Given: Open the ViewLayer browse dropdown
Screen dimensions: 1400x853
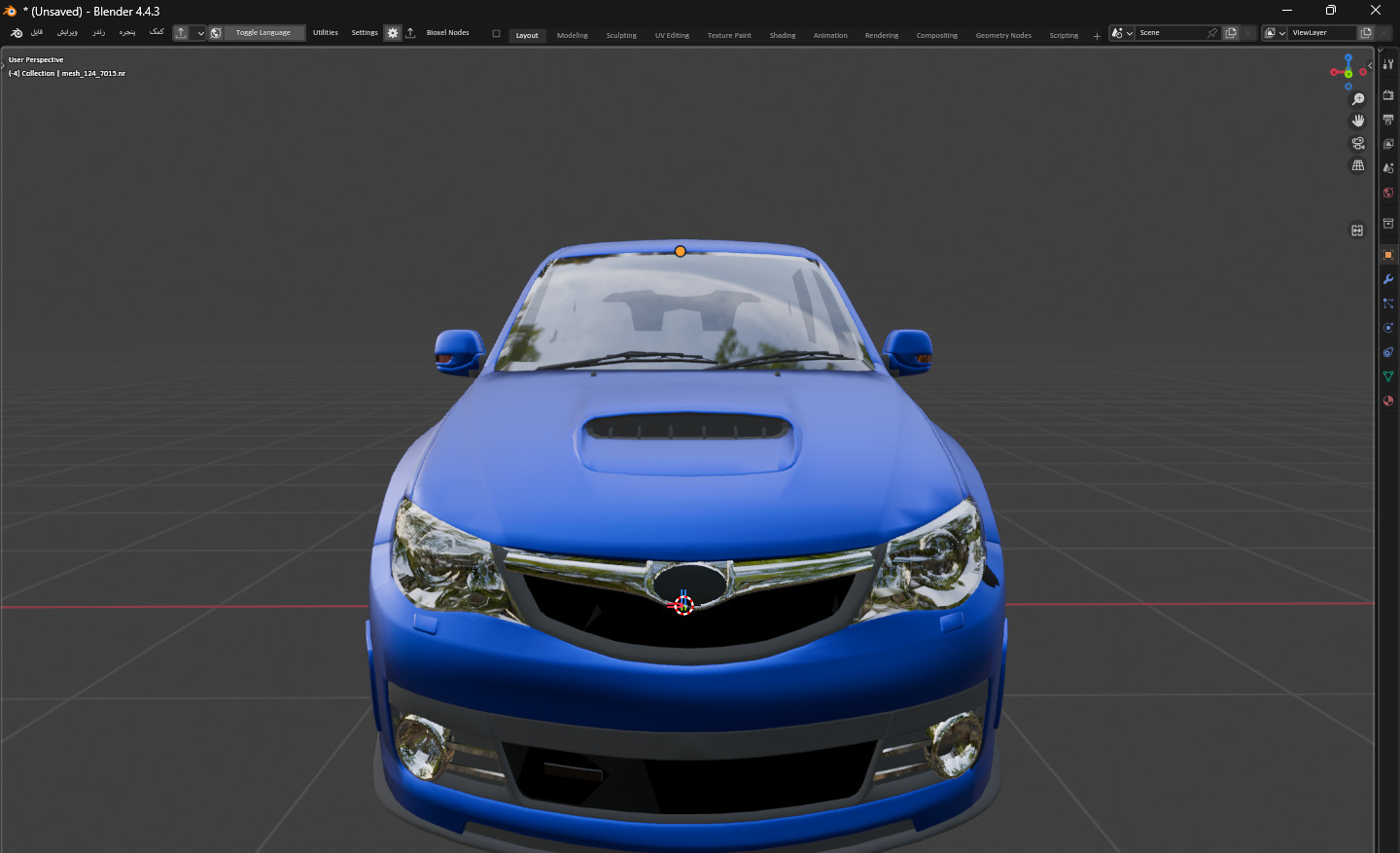Looking at the screenshot, I should (x=1275, y=33).
